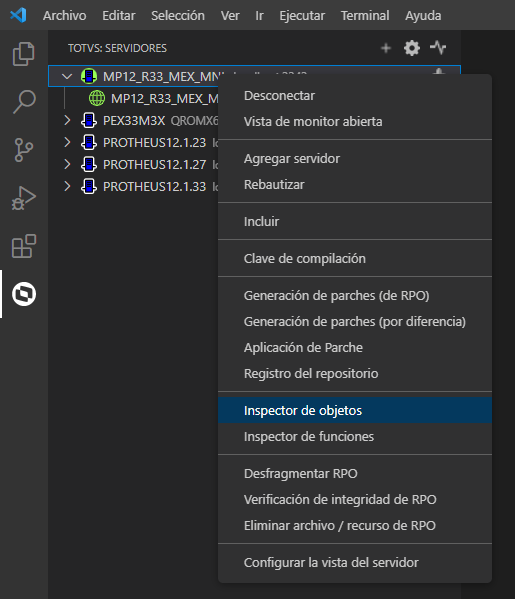Choose Eliminar archivo / recurso de RPO
Viewport: 515px width, 599px height.
tap(355, 526)
